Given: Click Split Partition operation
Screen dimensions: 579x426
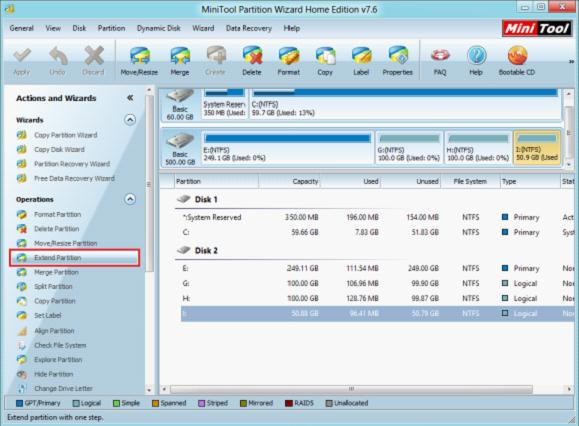Looking at the screenshot, I should 53,286.
